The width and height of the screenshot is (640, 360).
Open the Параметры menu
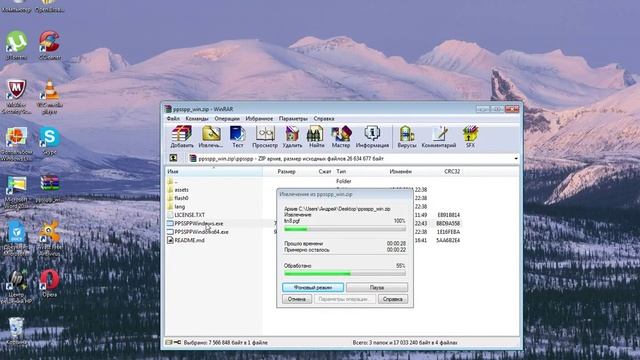293,118
